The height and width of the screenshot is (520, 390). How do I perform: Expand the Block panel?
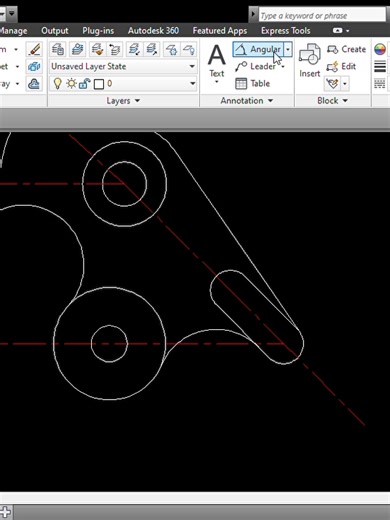(x=332, y=101)
